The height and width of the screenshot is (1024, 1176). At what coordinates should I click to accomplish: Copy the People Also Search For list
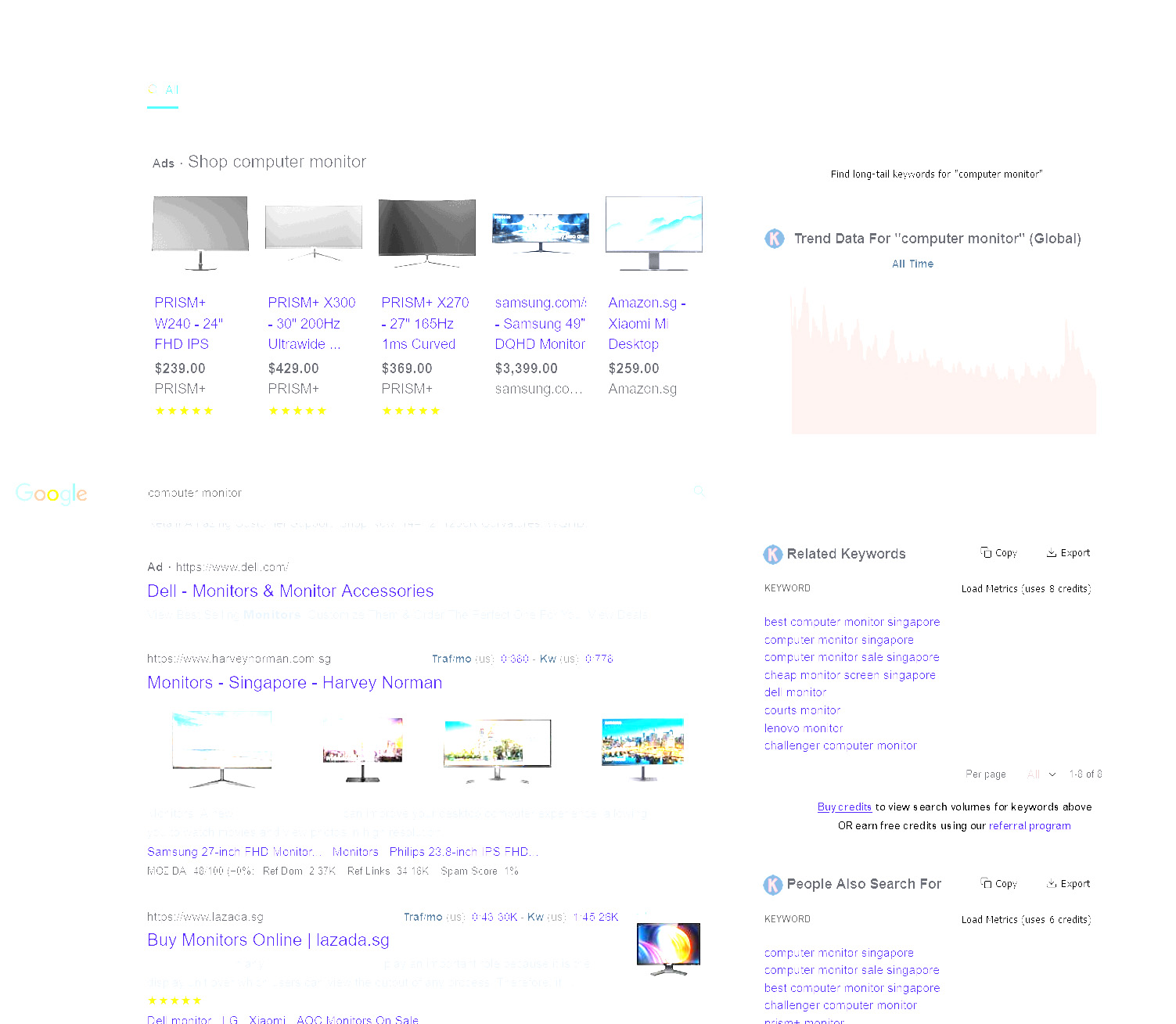point(999,884)
